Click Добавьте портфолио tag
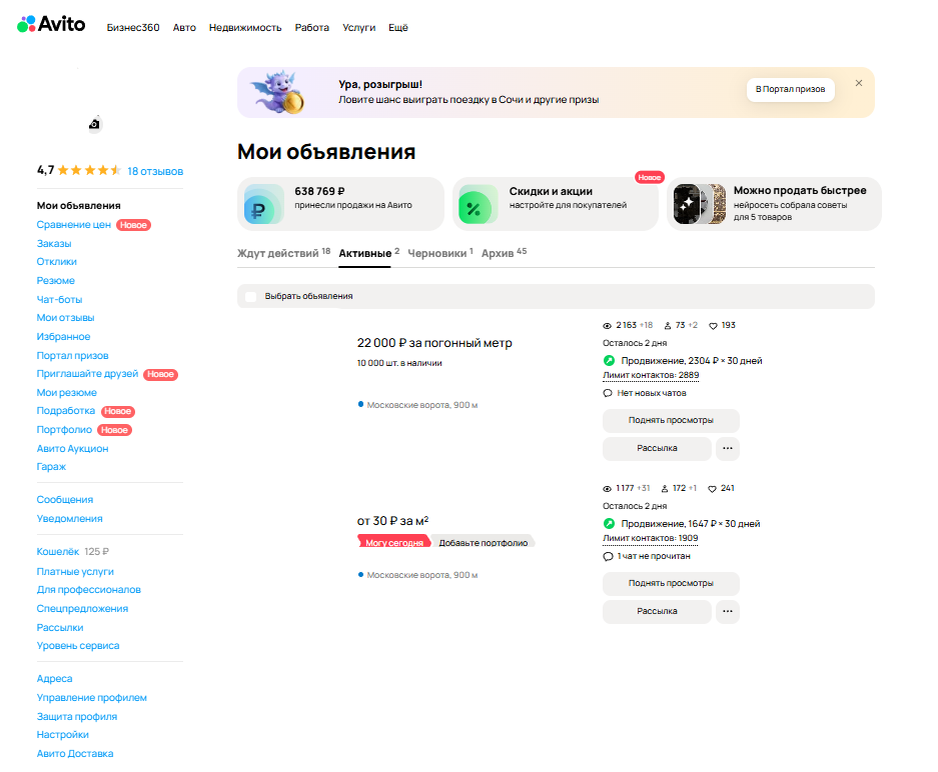 (x=483, y=542)
